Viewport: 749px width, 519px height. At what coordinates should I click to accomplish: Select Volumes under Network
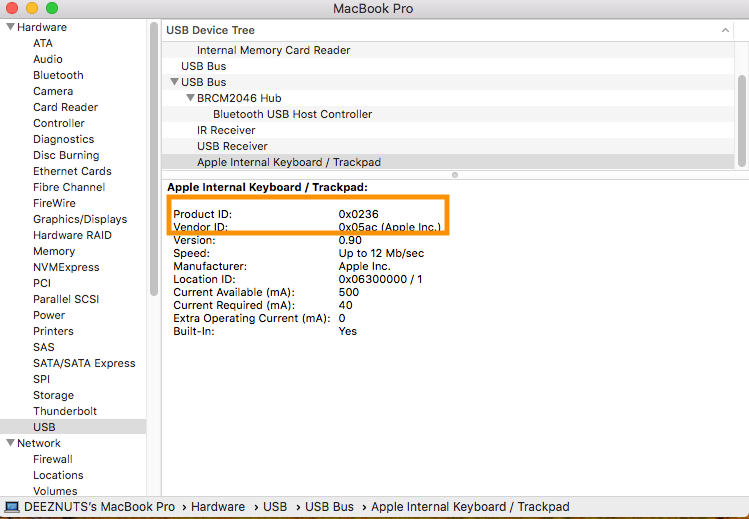[x=55, y=491]
